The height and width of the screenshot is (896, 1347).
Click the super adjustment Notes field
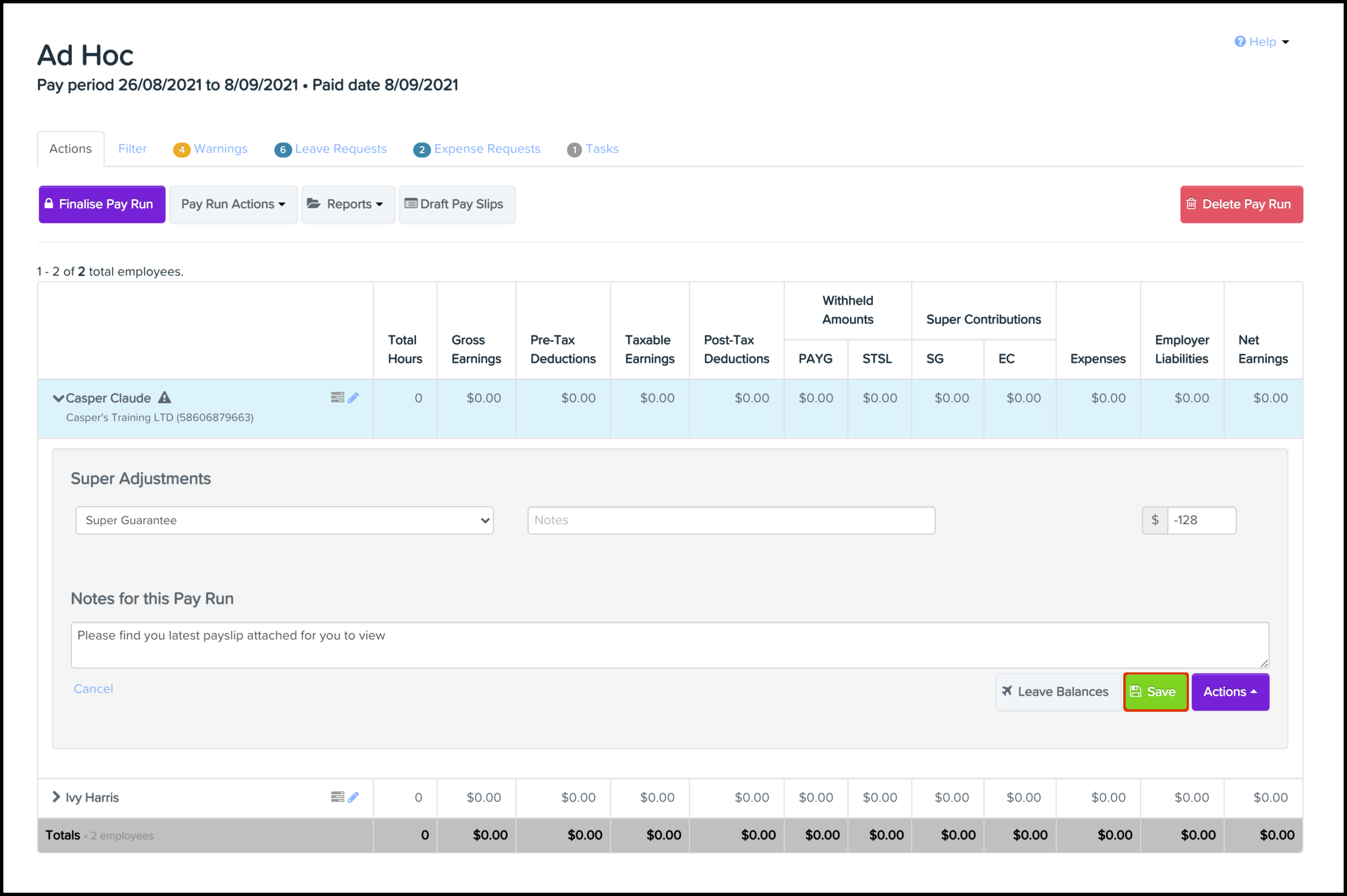click(731, 520)
